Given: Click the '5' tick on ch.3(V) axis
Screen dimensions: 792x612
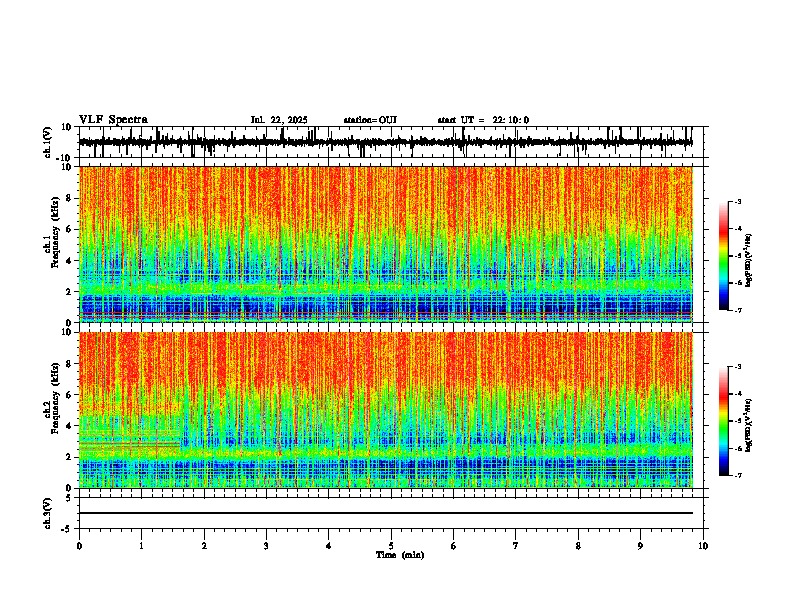Looking at the screenshot, I should (69, 498).
